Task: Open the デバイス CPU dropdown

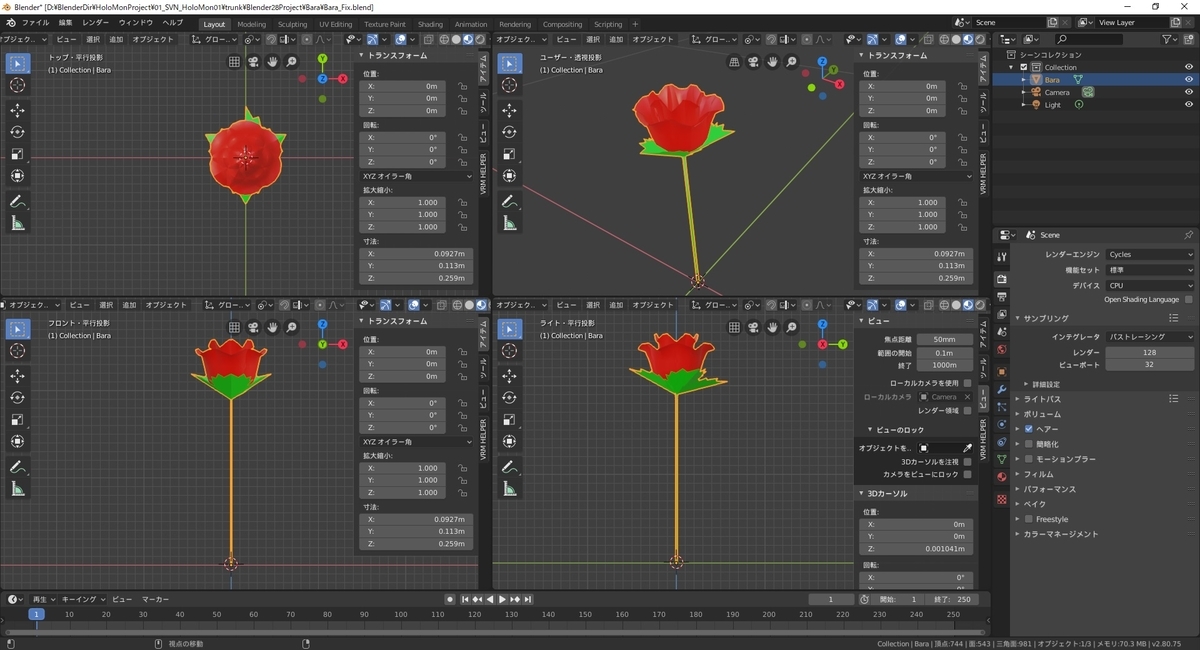Action: pyautogui.click(x=1149, y=285)
